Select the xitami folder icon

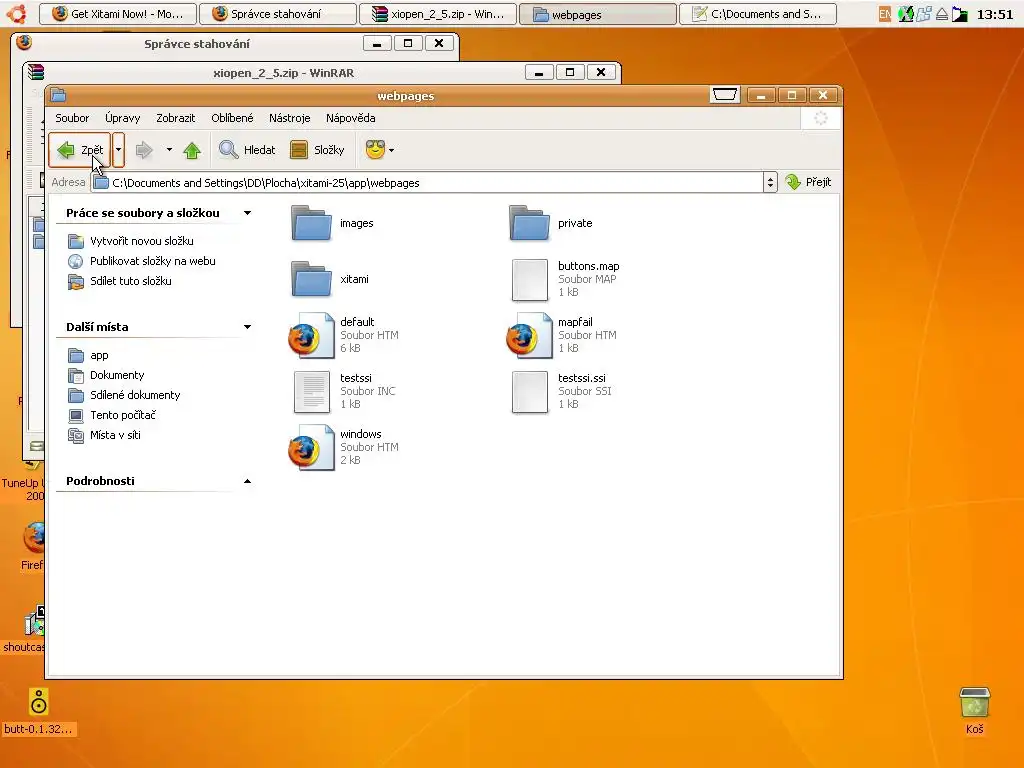[x=312, y=280]
